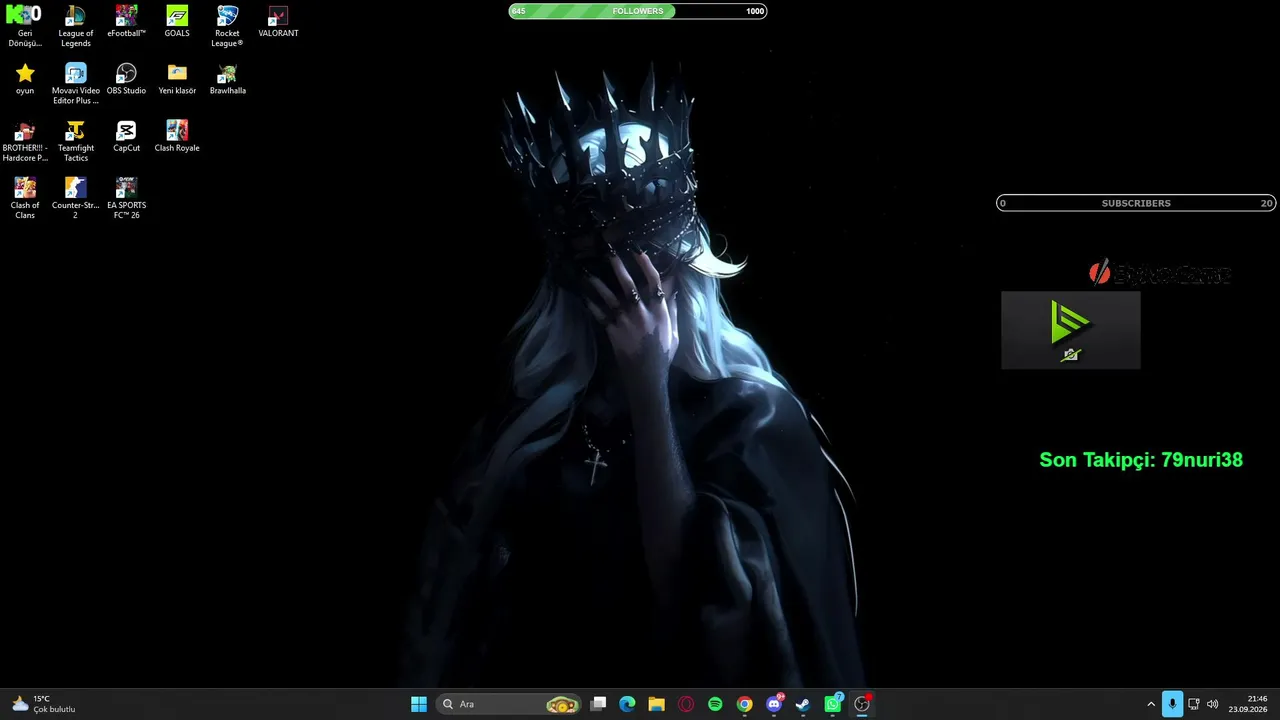Open WhatsApp from the taskbar
1280x720 pixels.
pyautogui.click(x=832, y=704)
